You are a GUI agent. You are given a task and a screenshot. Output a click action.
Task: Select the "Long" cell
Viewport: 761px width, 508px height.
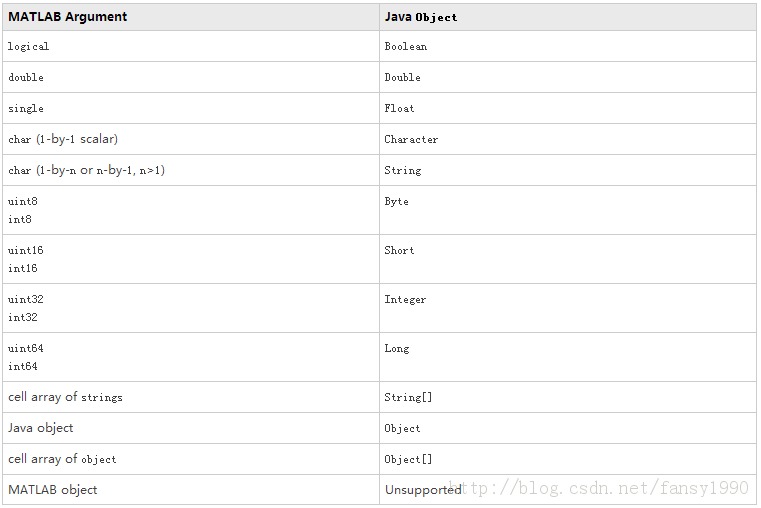pos(396,348)
